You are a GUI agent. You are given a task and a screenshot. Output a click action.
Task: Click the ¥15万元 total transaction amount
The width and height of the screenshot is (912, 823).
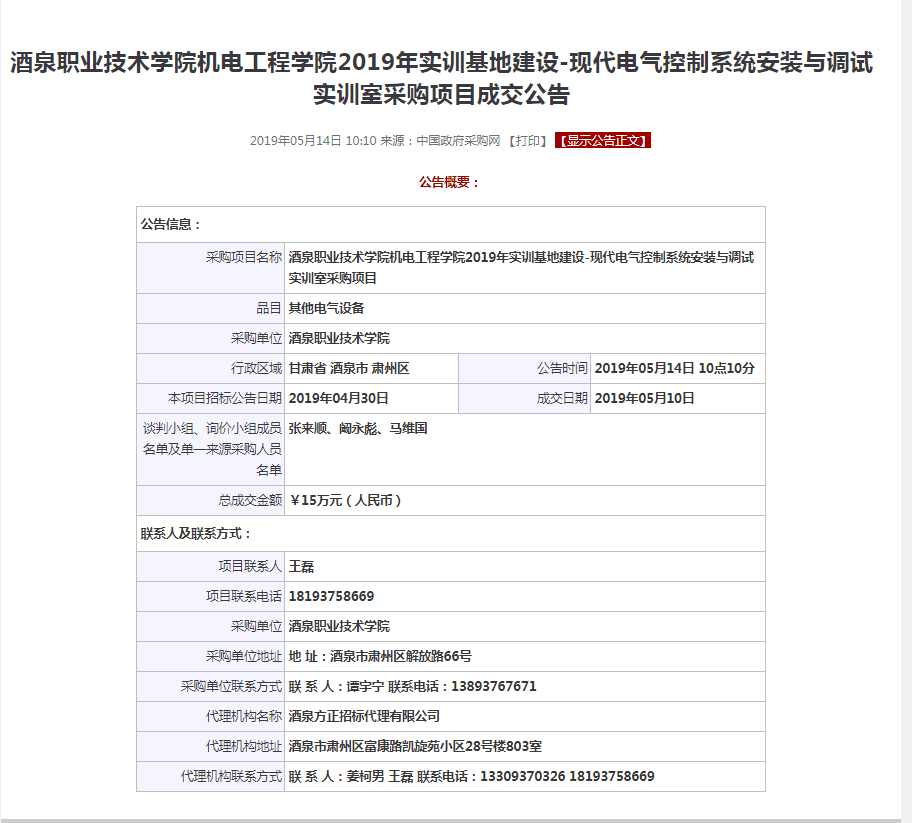tap(345, 500)
